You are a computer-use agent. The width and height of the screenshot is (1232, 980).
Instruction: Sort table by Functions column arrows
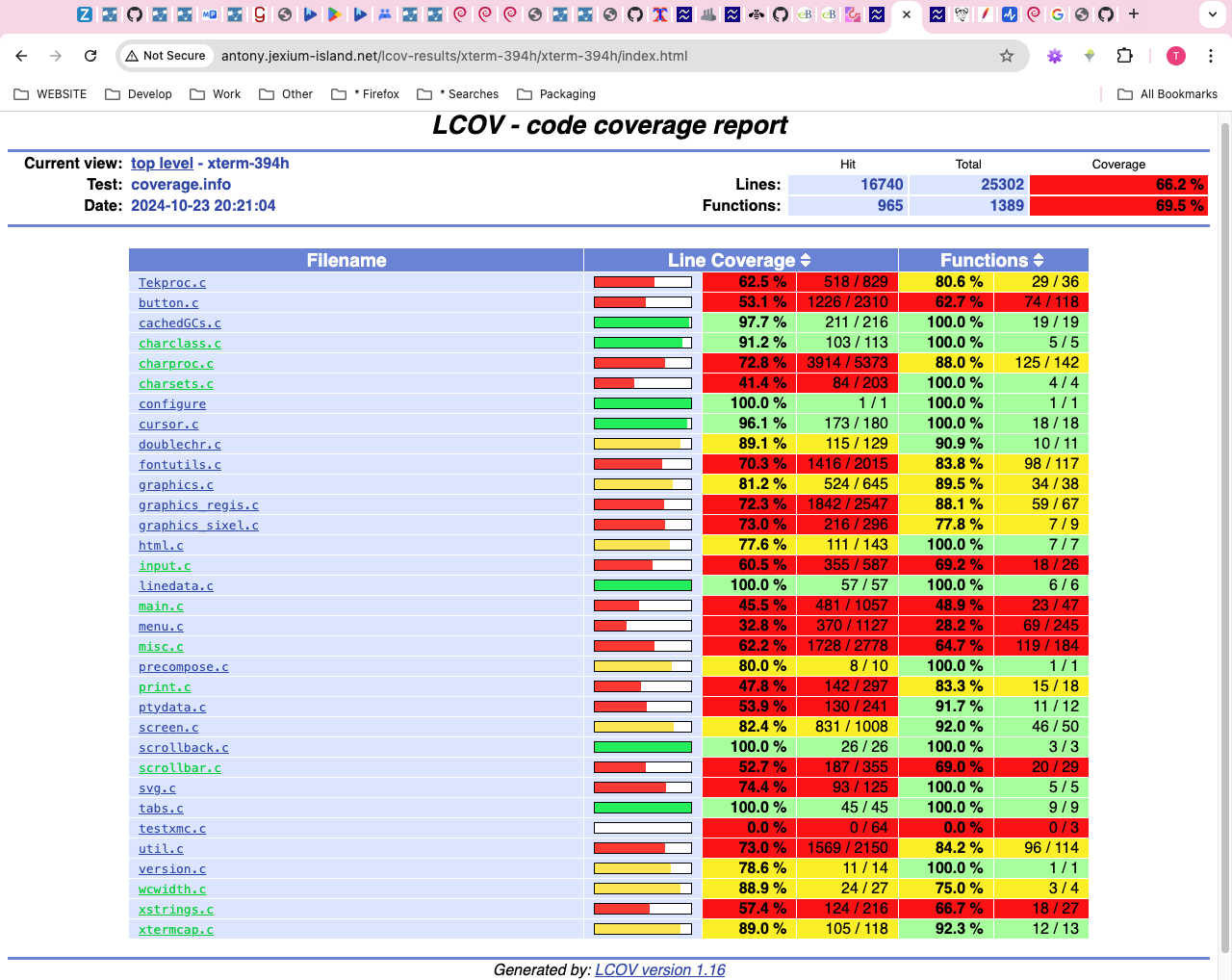(x=1039, y=260)
